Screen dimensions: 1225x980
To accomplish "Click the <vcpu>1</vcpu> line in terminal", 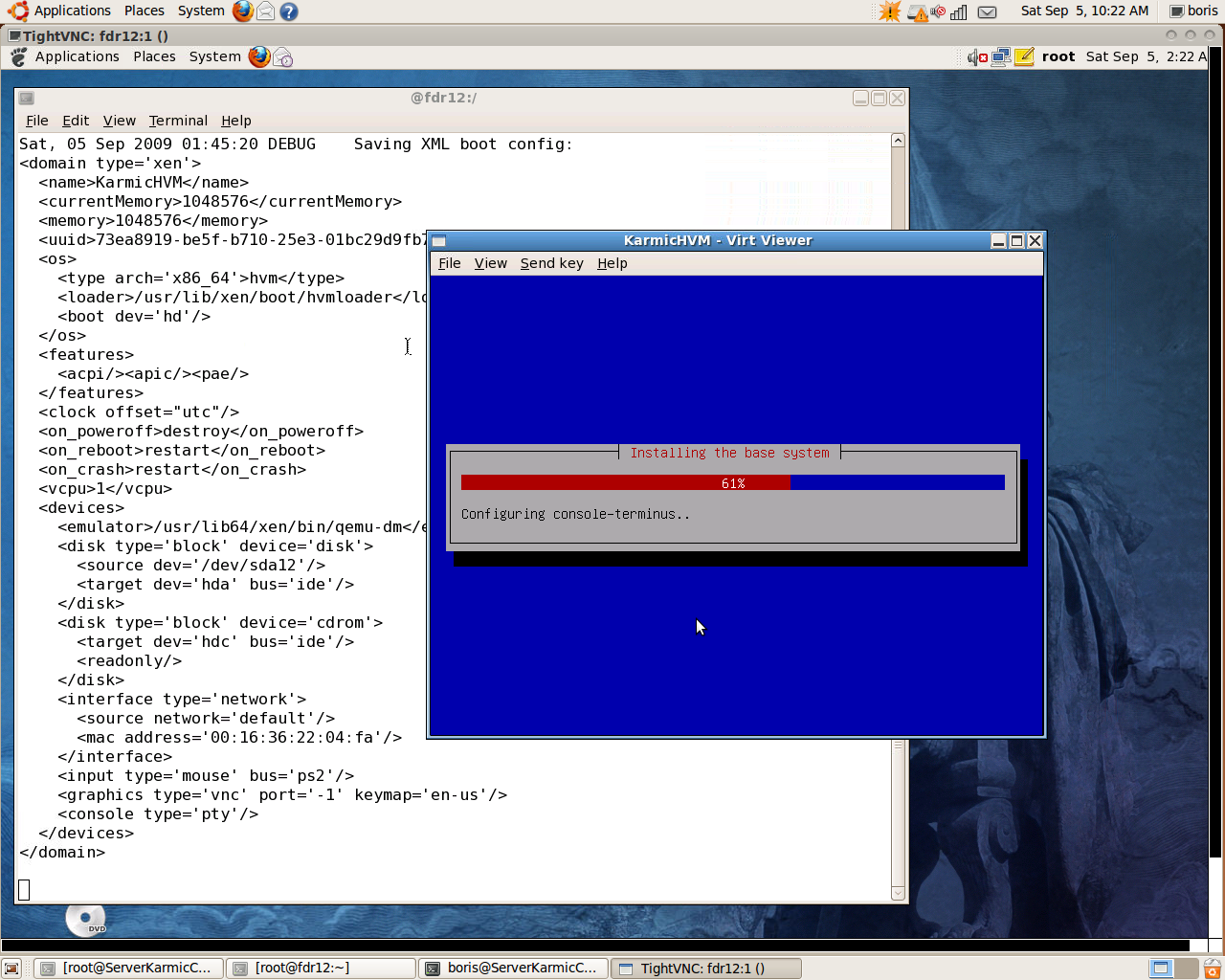I will (105, 489).
